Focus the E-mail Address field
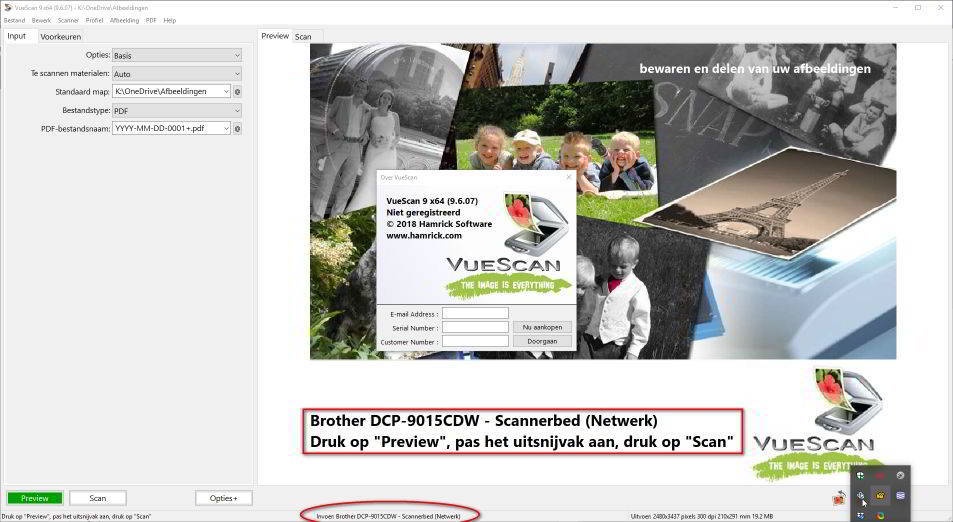Image resolution: width=953 pixels, height=522 pixels. (x=475, y=313)
